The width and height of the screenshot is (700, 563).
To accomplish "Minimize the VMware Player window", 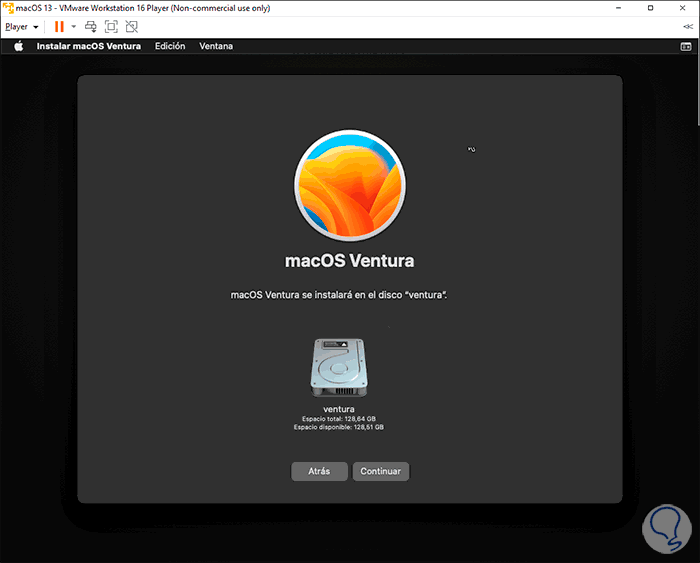I will click(618, 8).
